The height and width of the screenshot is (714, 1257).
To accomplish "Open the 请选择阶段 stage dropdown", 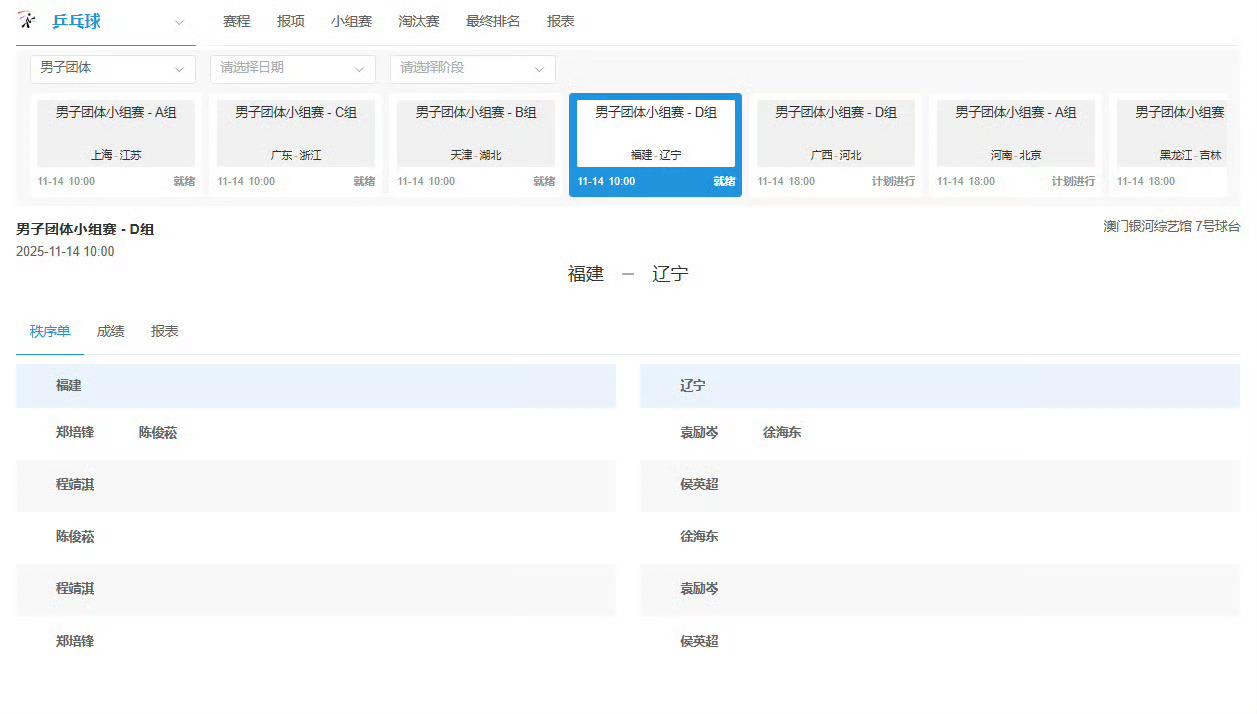I will pyautogui.click(x=471, y=69).
